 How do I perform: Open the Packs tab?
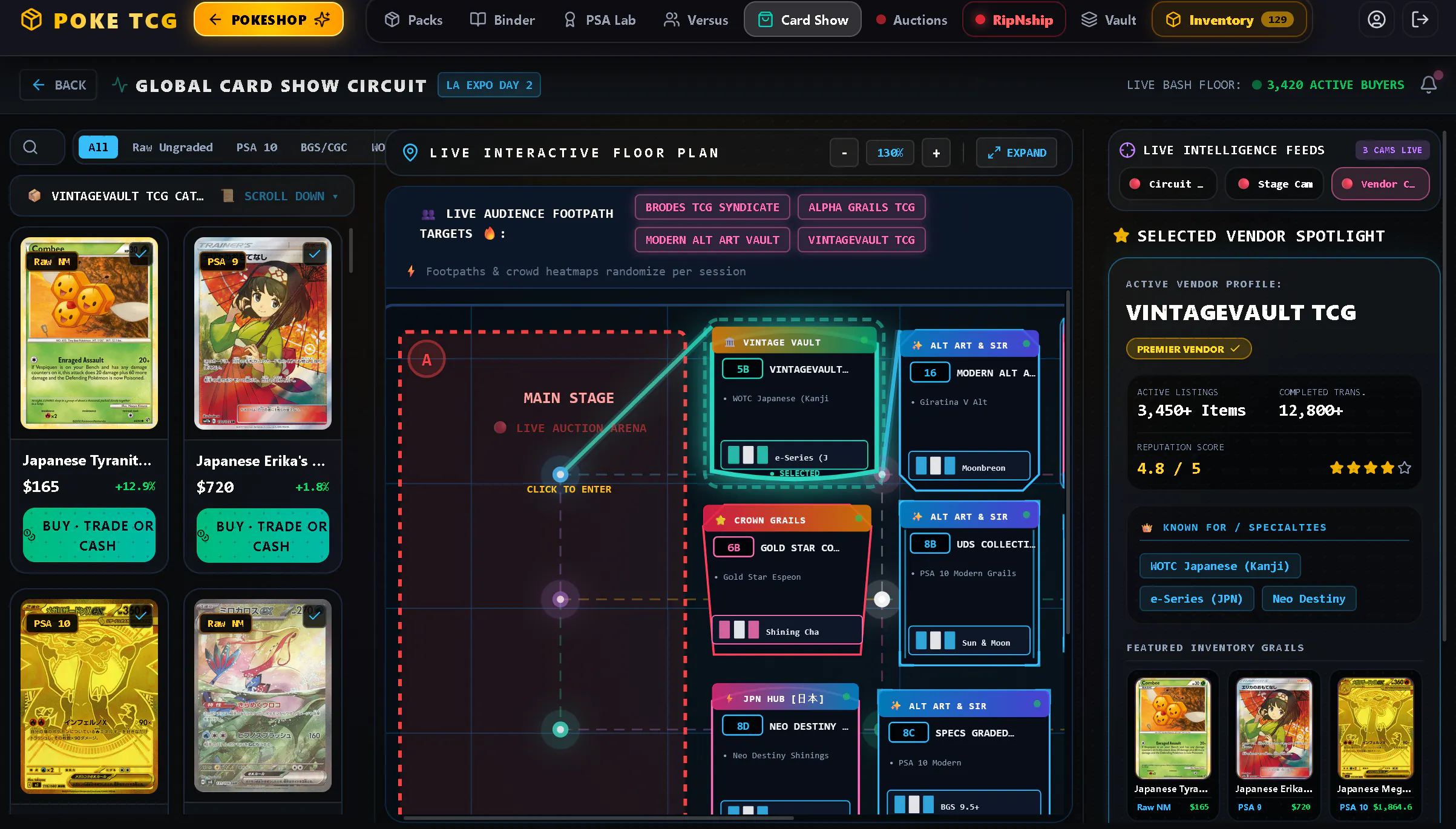(x=414, y=20)
